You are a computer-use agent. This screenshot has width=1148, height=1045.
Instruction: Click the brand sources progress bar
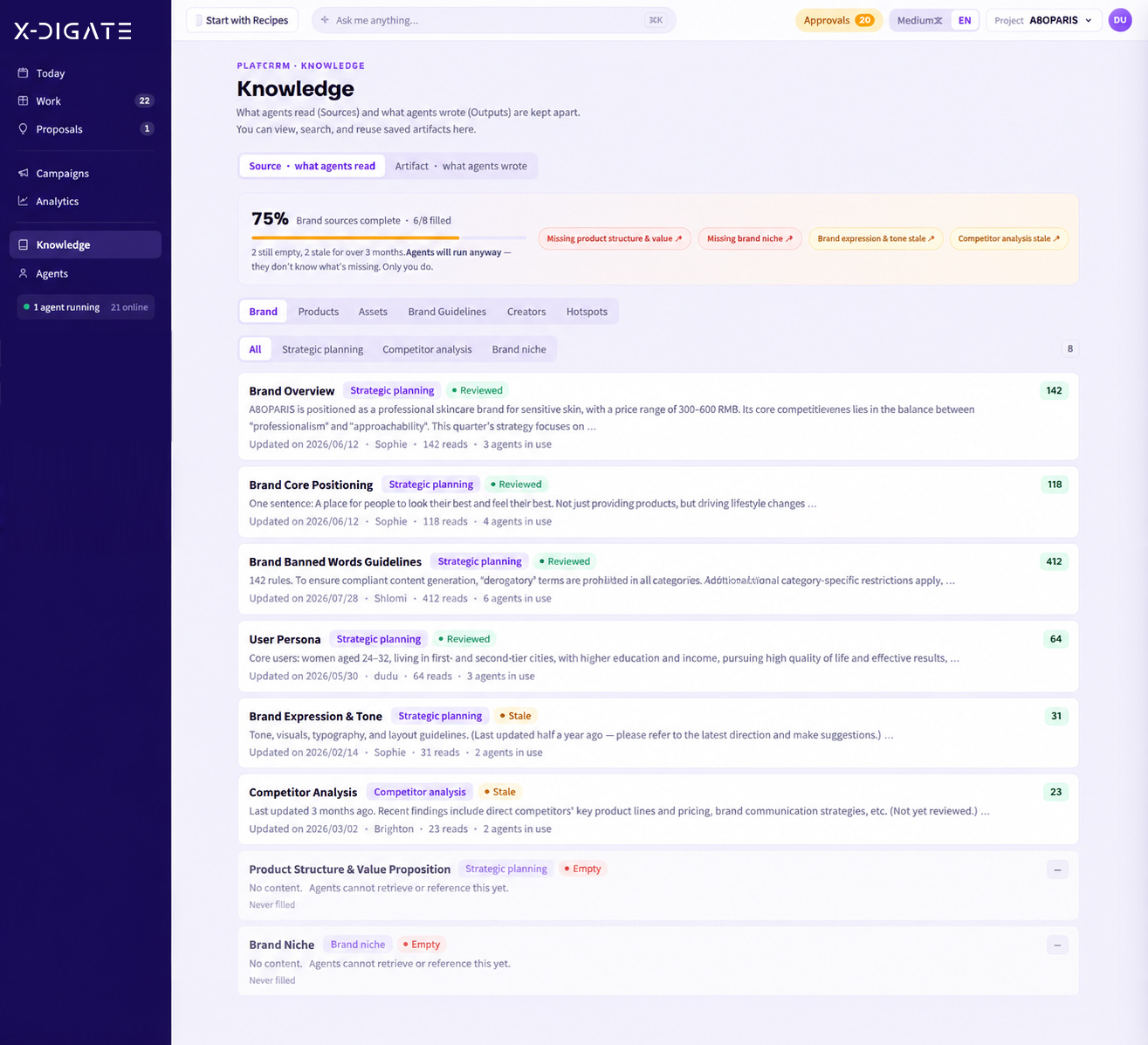tap(388, 237)
